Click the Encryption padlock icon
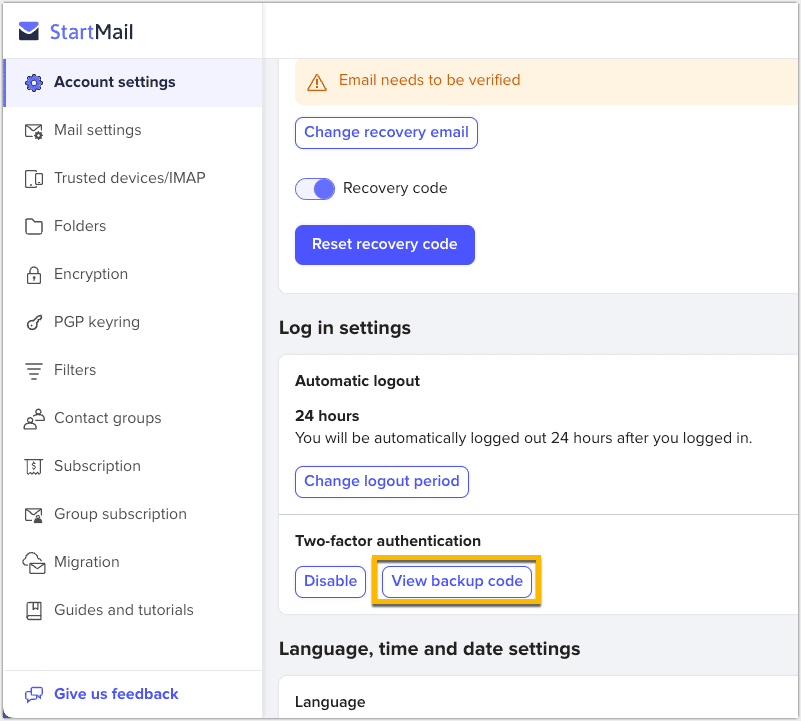 pos(34,275)
